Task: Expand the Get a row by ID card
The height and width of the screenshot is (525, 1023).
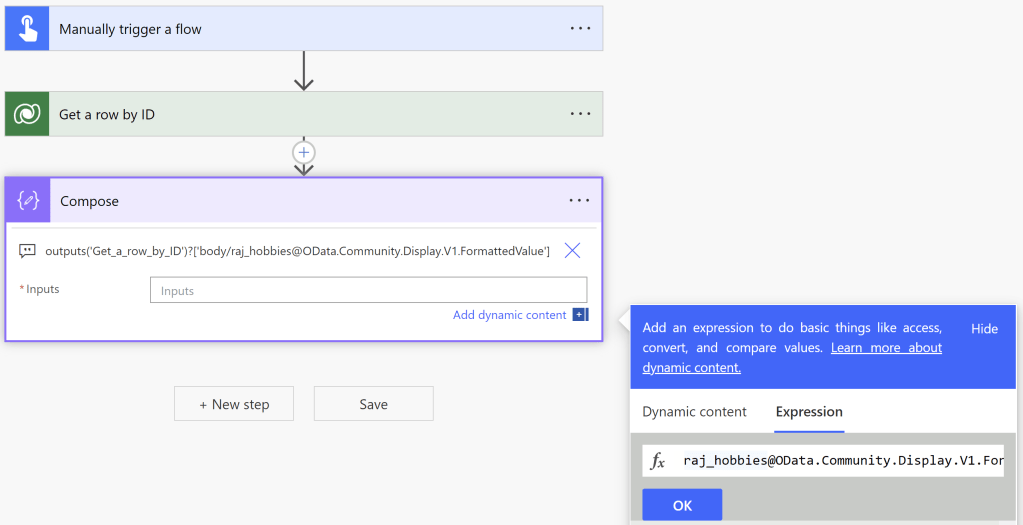Action: click(x=300, y=114)
